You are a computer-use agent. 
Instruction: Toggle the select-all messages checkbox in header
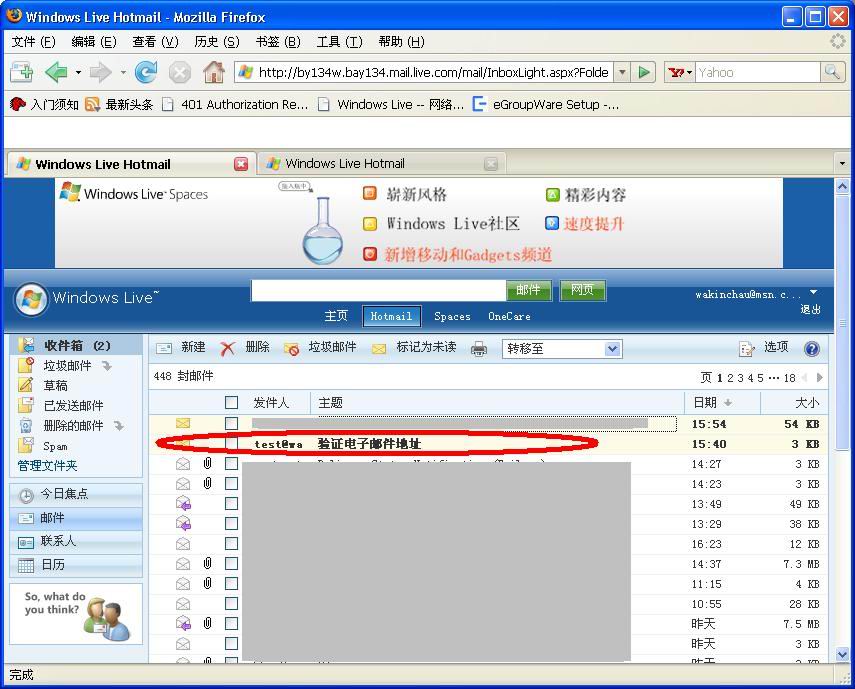[x=231, y=403]
